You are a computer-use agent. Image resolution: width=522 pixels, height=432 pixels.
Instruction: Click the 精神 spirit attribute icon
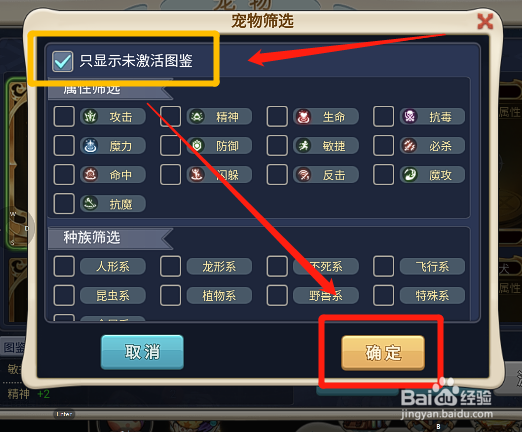coord(197,116)
